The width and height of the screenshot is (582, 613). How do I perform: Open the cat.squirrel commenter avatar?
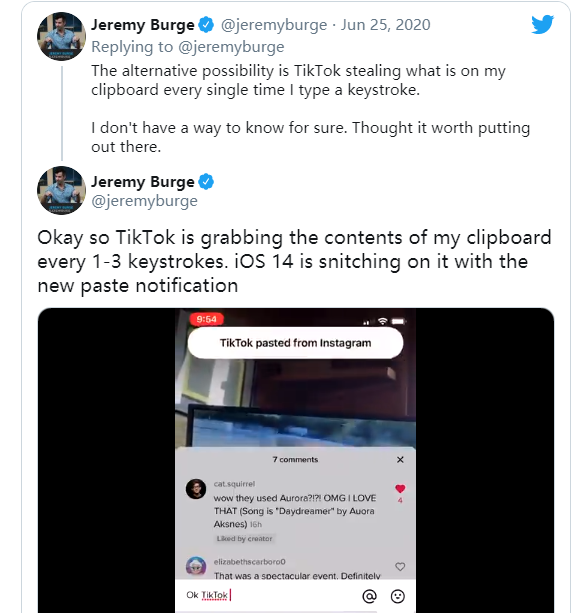tap(196, 489)
